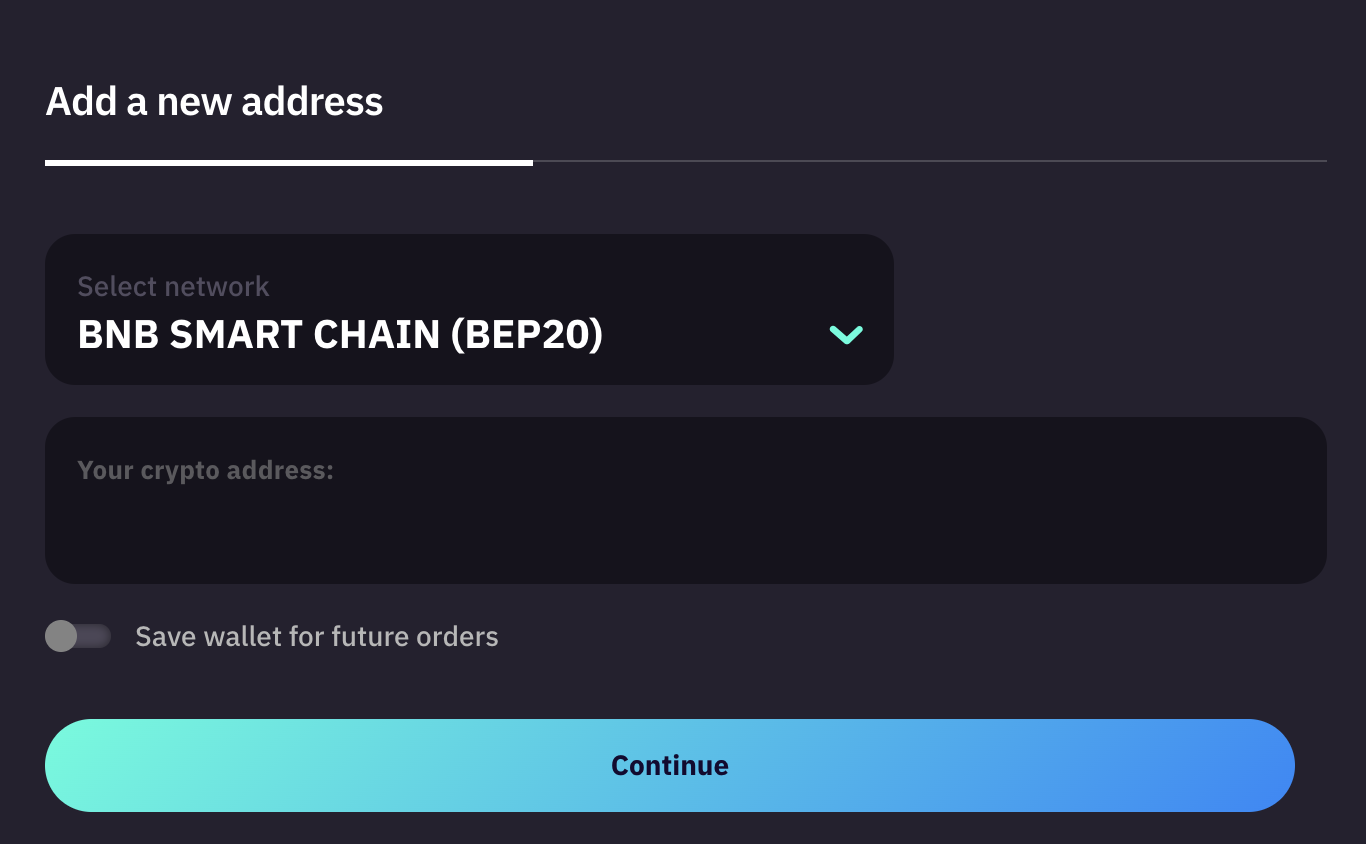1366x844 pixels.
Task: Click the 'Continue' text label
Action: [x=669, y=766]
